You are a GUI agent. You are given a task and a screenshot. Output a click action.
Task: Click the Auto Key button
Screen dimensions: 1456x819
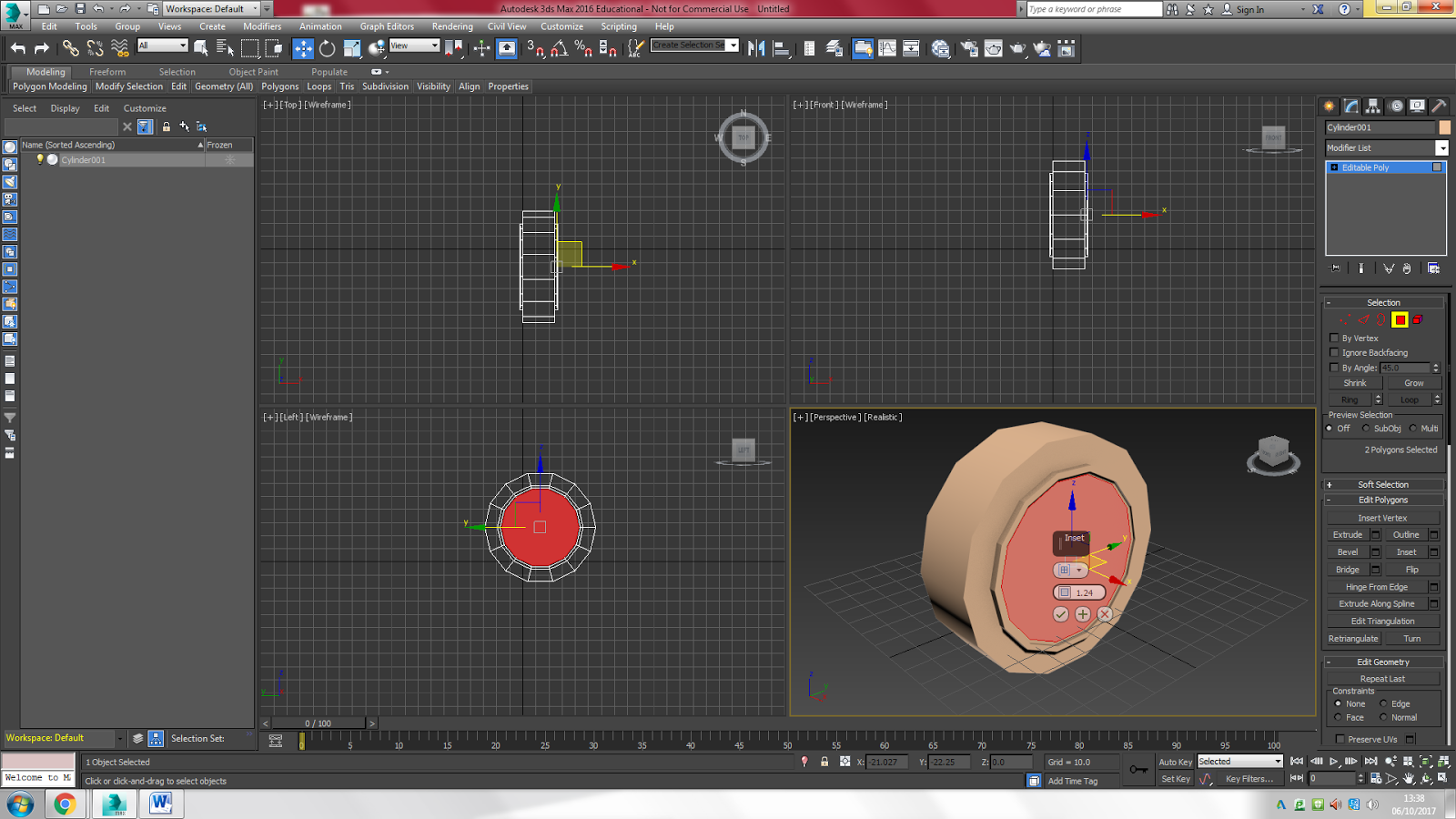(x=1175, y=762)
